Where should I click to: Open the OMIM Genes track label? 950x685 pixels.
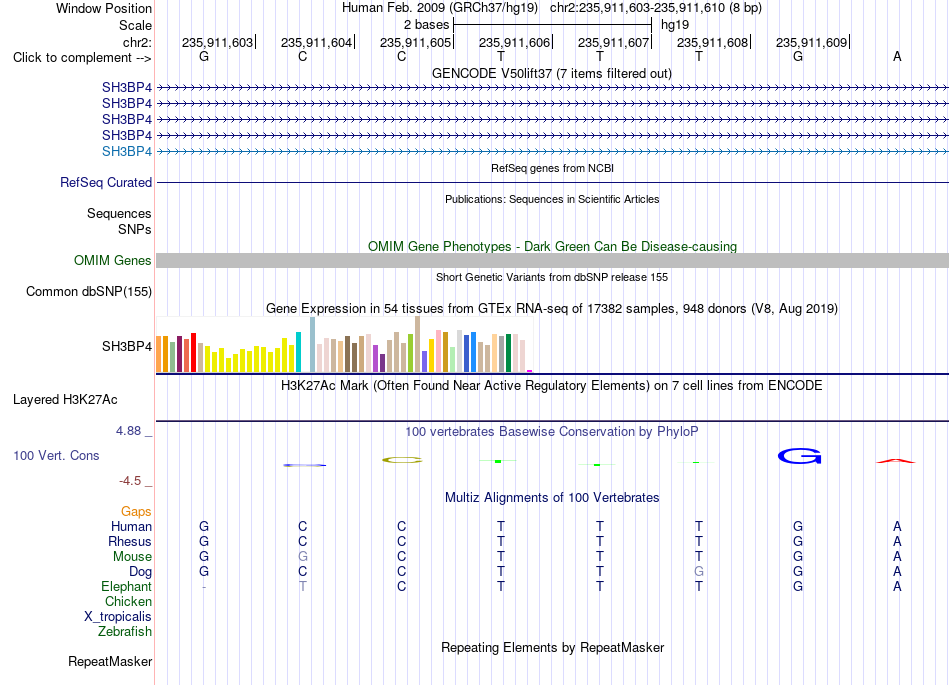coord(113,260)
